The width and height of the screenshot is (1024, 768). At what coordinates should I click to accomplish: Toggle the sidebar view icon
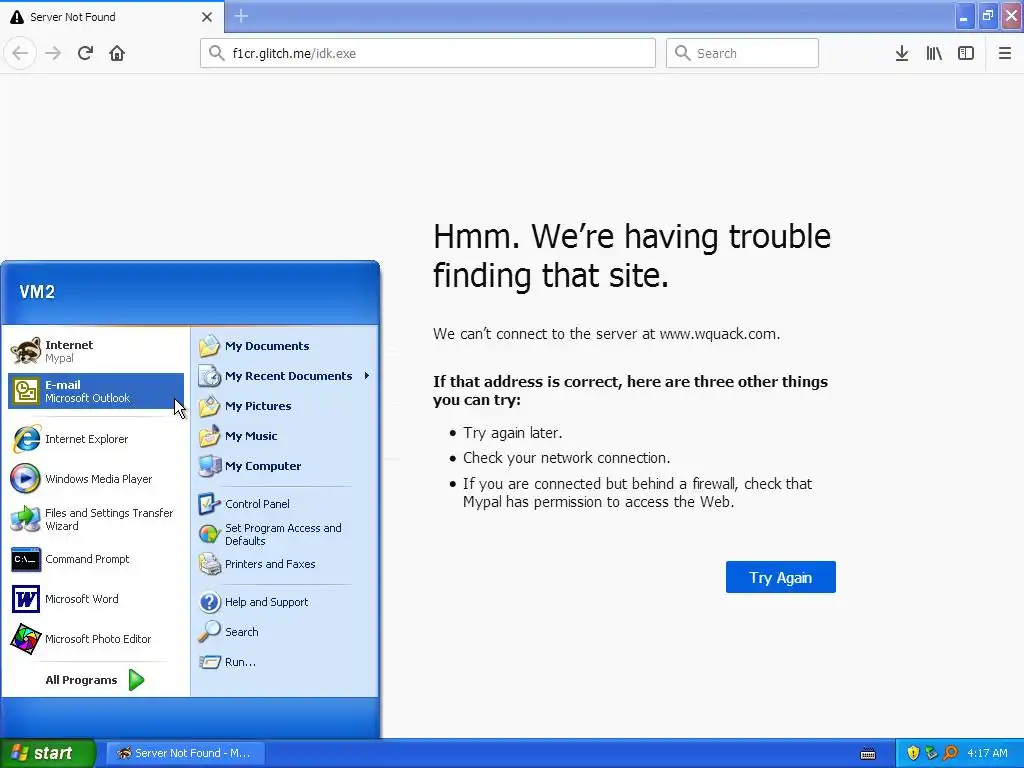click(x=966, y=53)
